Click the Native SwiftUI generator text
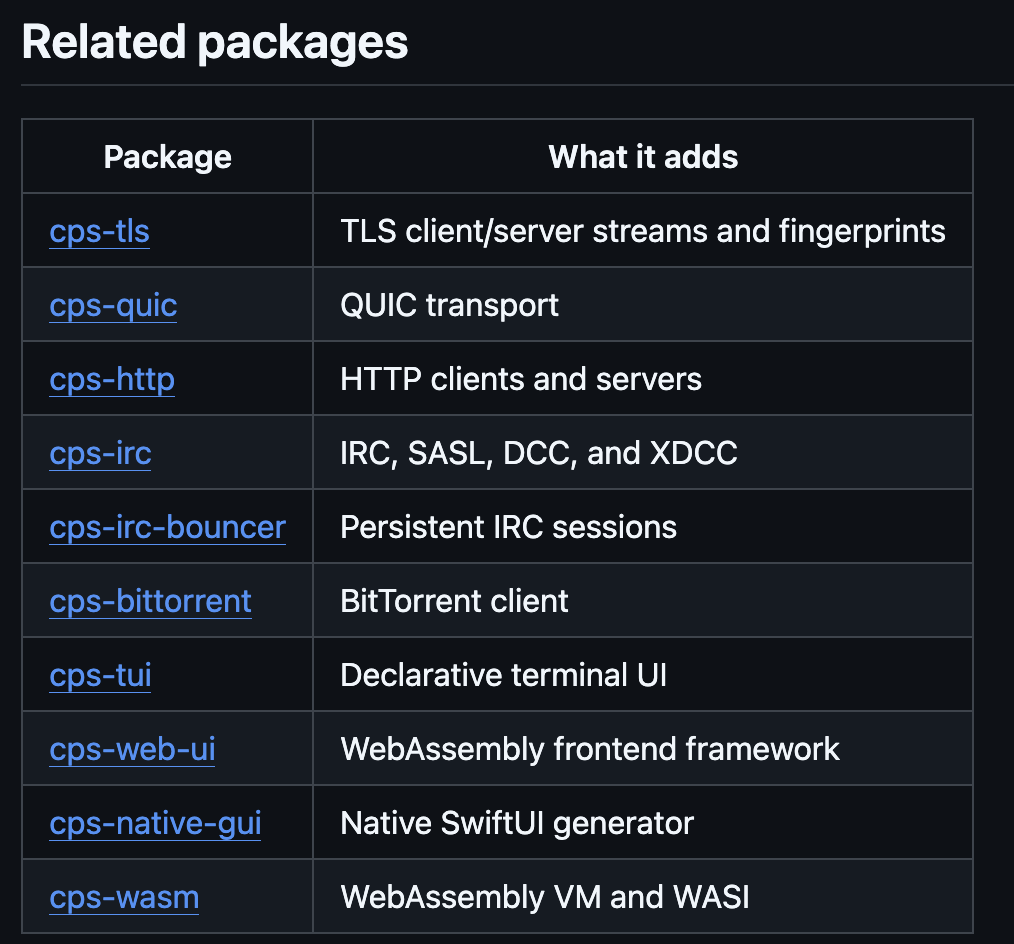Screen dimensions: 1014x944 pyautogui.click(x=517, y=823)
